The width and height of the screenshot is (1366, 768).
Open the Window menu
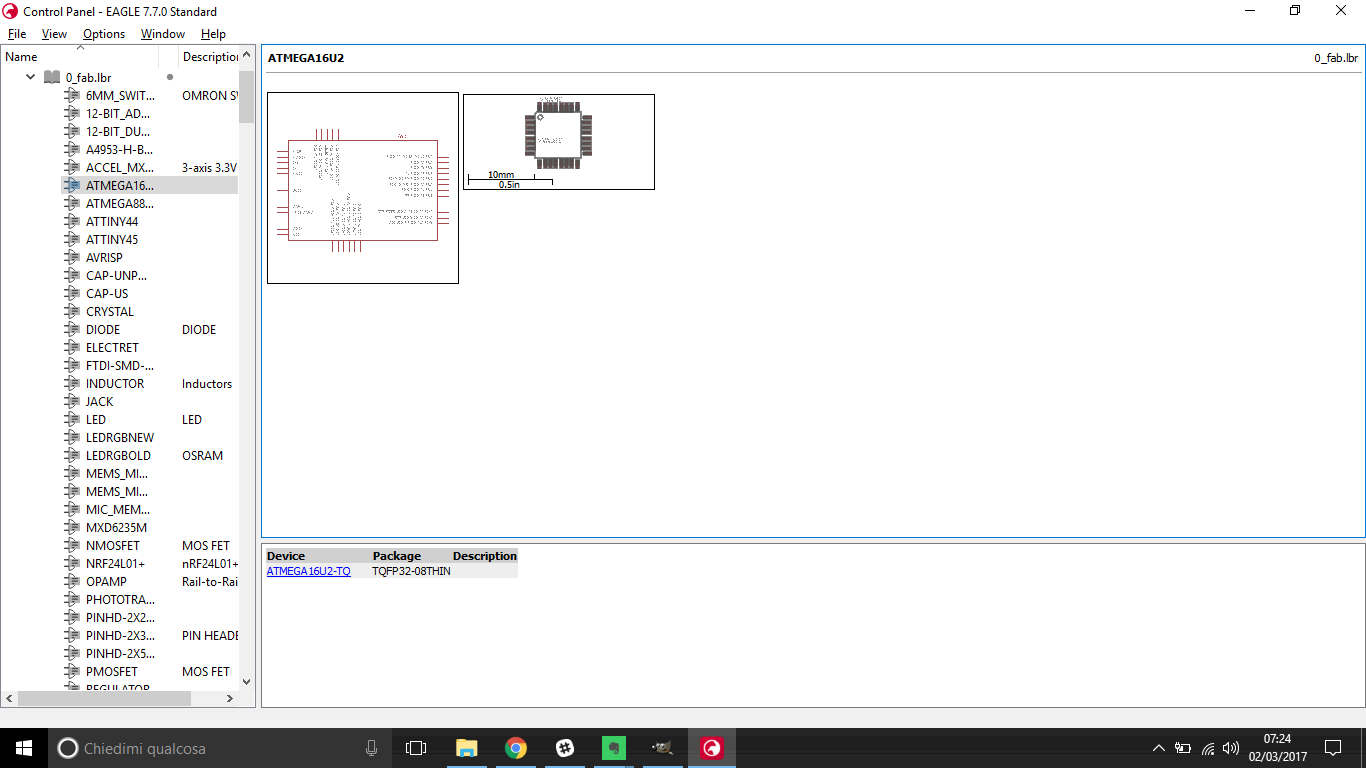point(162,33)
